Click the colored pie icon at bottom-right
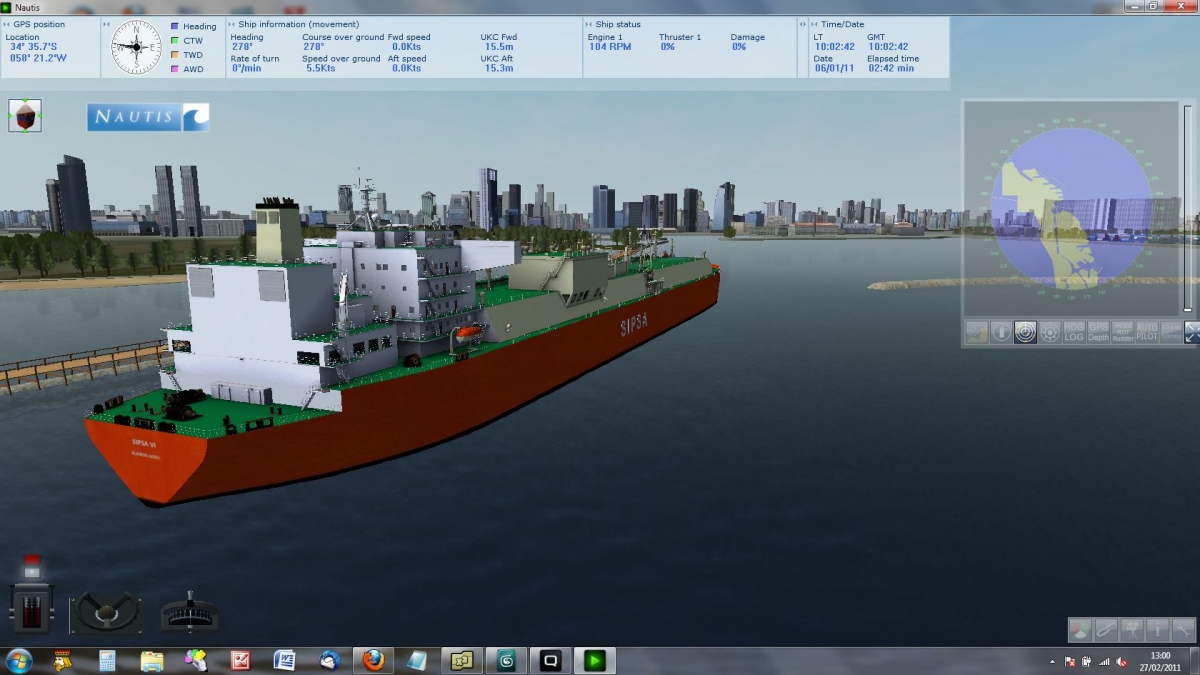This screenshot has height=675, width=1200. click(1080, 630)
